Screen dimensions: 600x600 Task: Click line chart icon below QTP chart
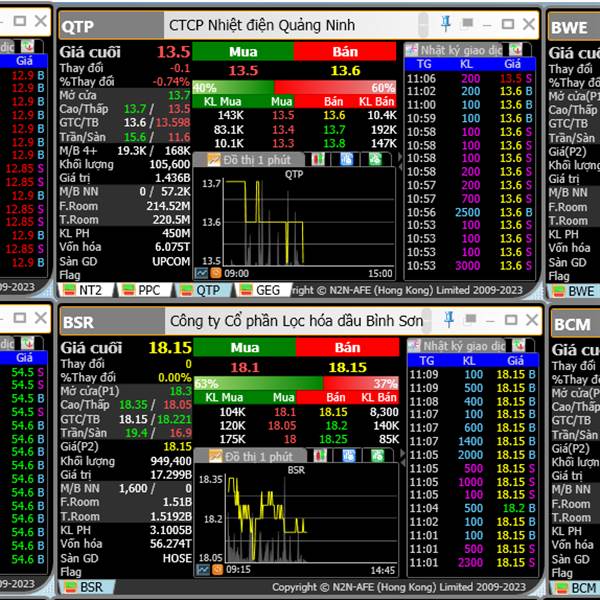pos(202,273)
